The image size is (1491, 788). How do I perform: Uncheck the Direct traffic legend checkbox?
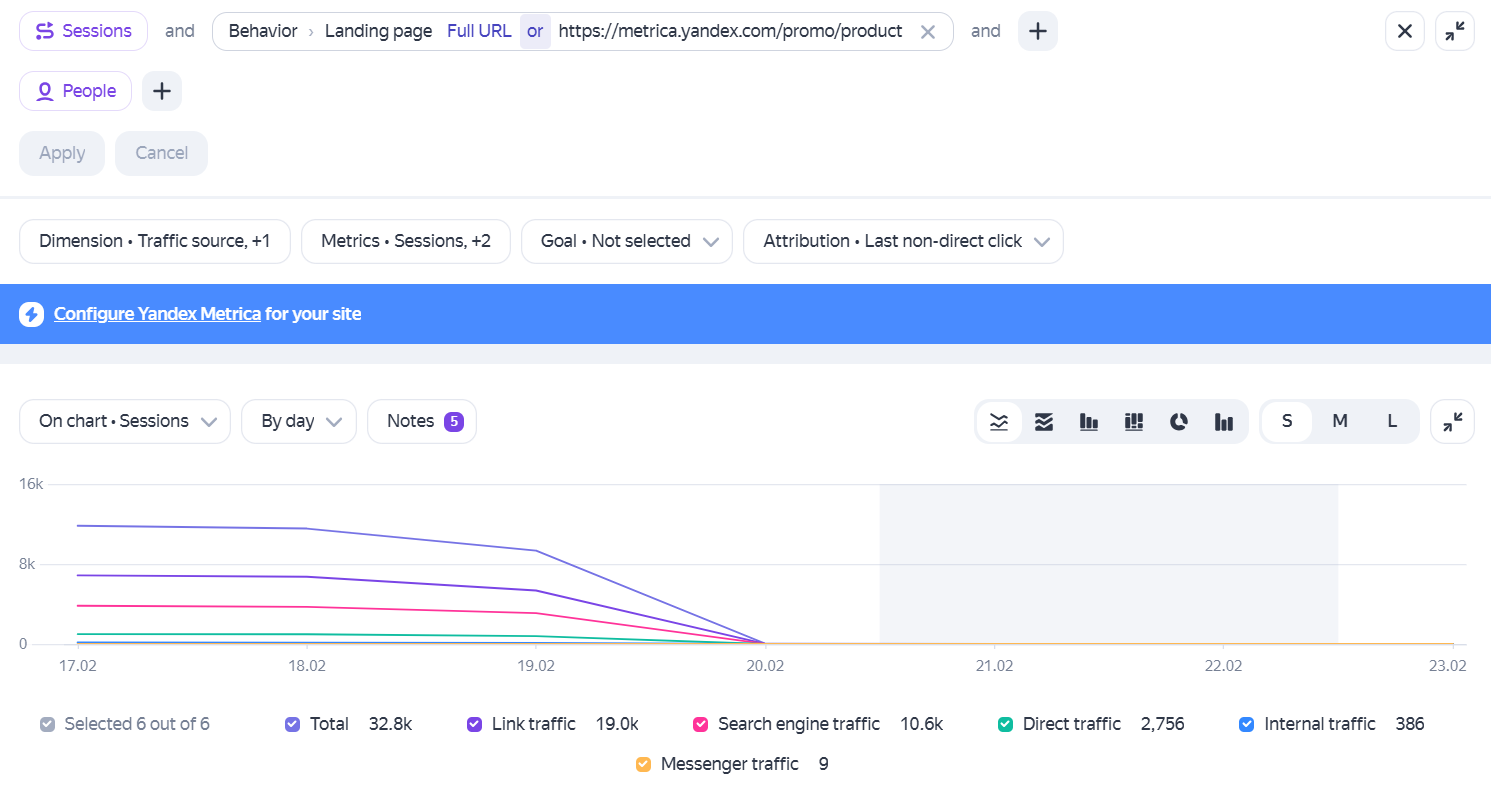tap(1006, 724)
